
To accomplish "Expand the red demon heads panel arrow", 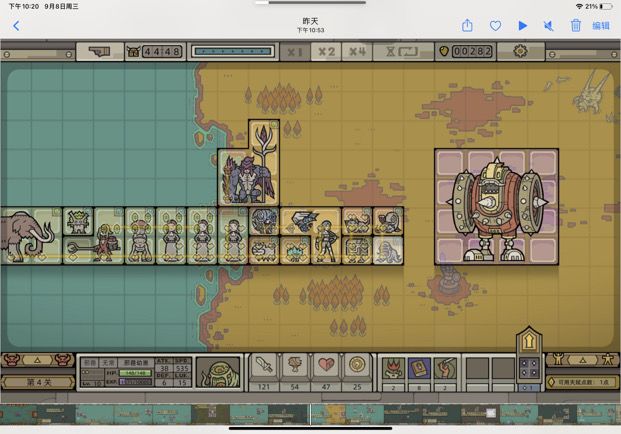I will pos(37,360).
